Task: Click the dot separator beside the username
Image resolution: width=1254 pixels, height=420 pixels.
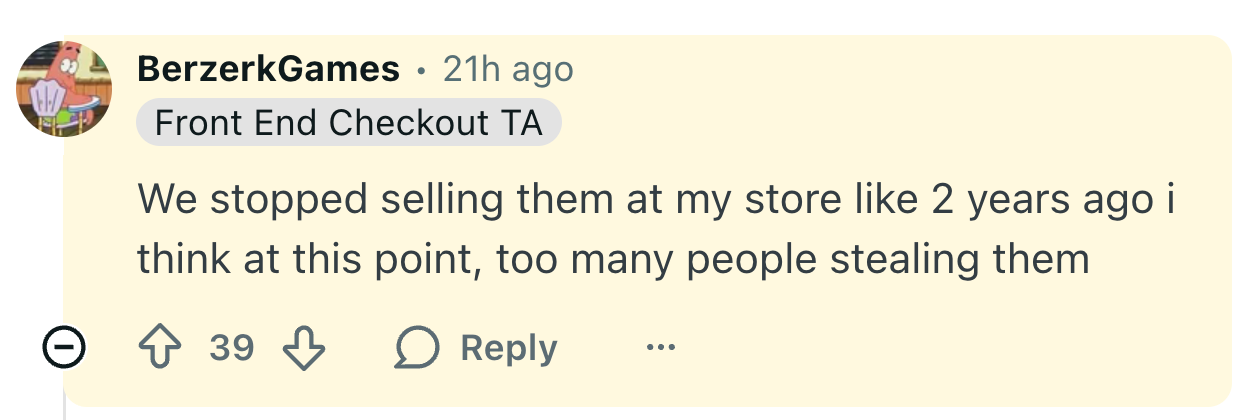Action: 421,70
